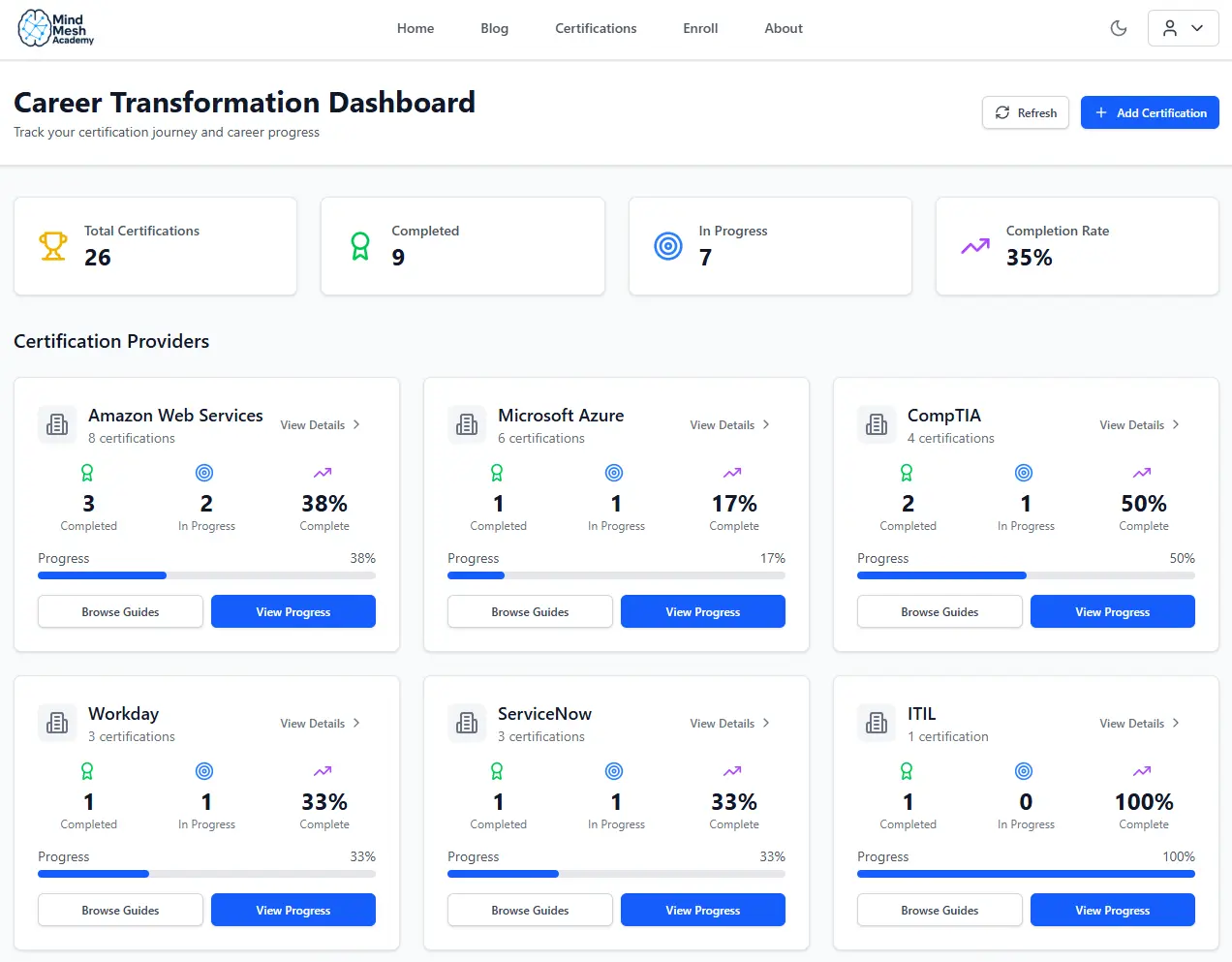View Progress for ITIL
Viewport: 1232px width, 962px height.
pos(1113,910)
